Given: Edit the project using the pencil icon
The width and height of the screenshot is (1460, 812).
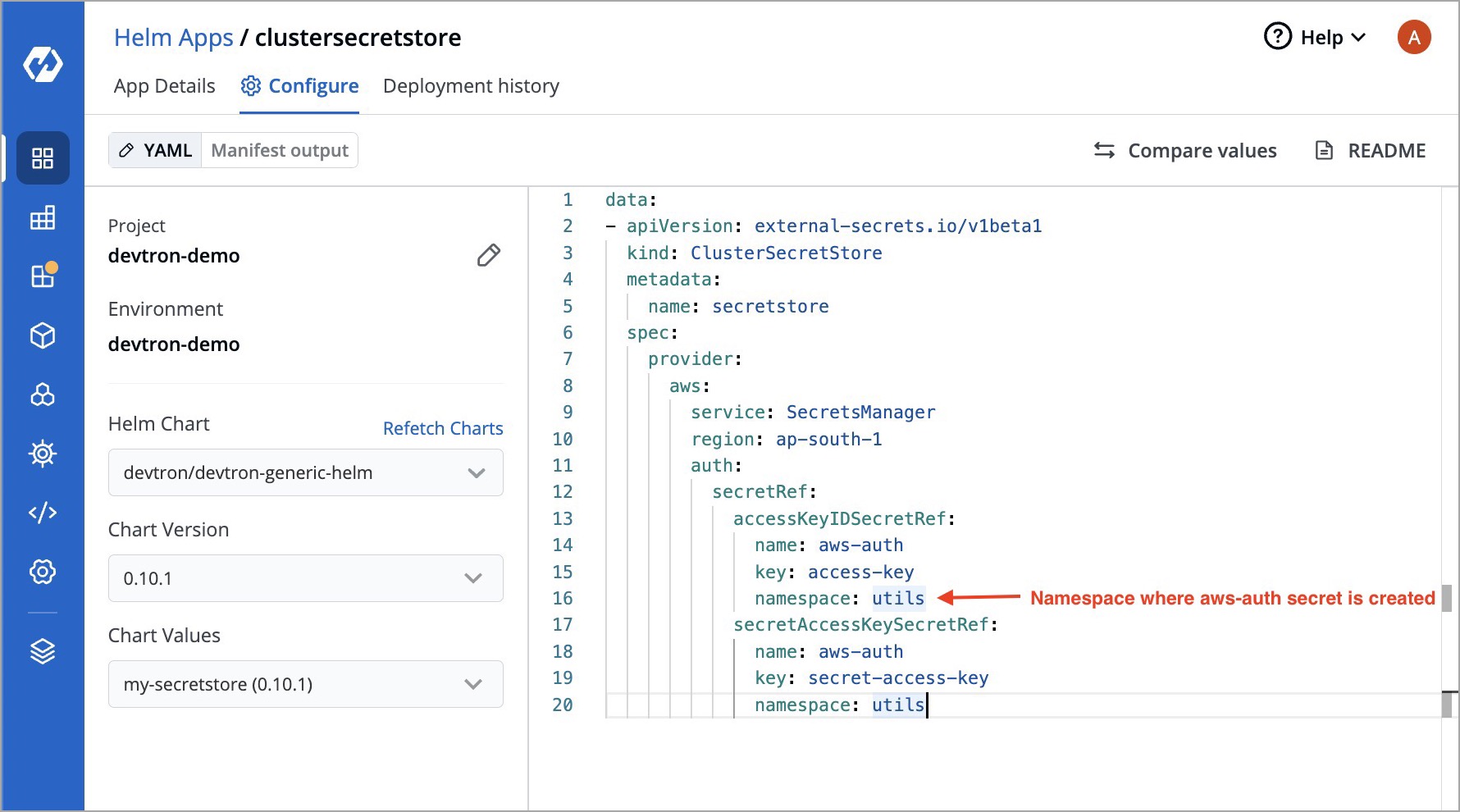Looking at the screenshot, I should [x=488, y=255].
